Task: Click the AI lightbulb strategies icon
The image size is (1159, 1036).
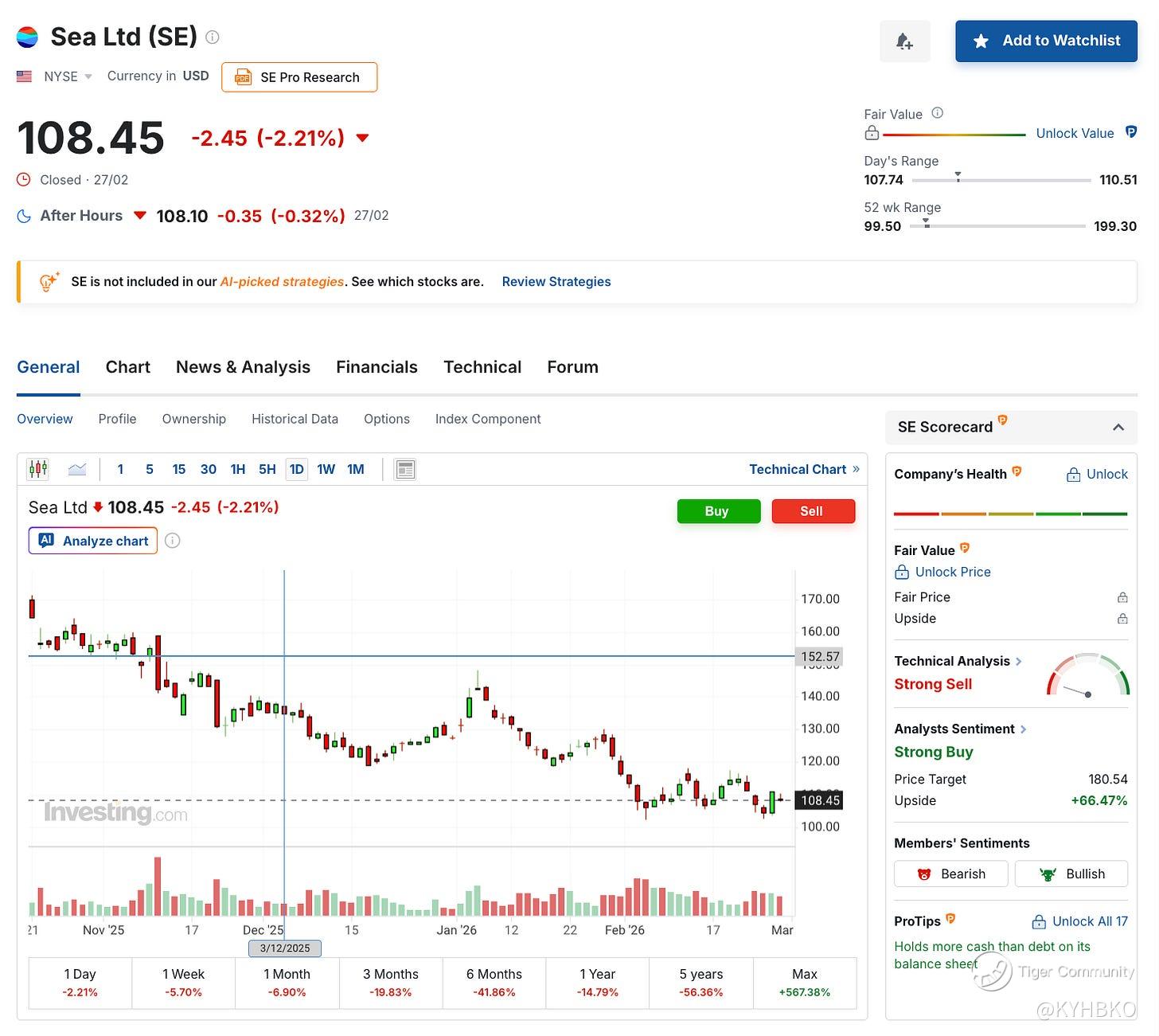Action: [x=49, y=281]
